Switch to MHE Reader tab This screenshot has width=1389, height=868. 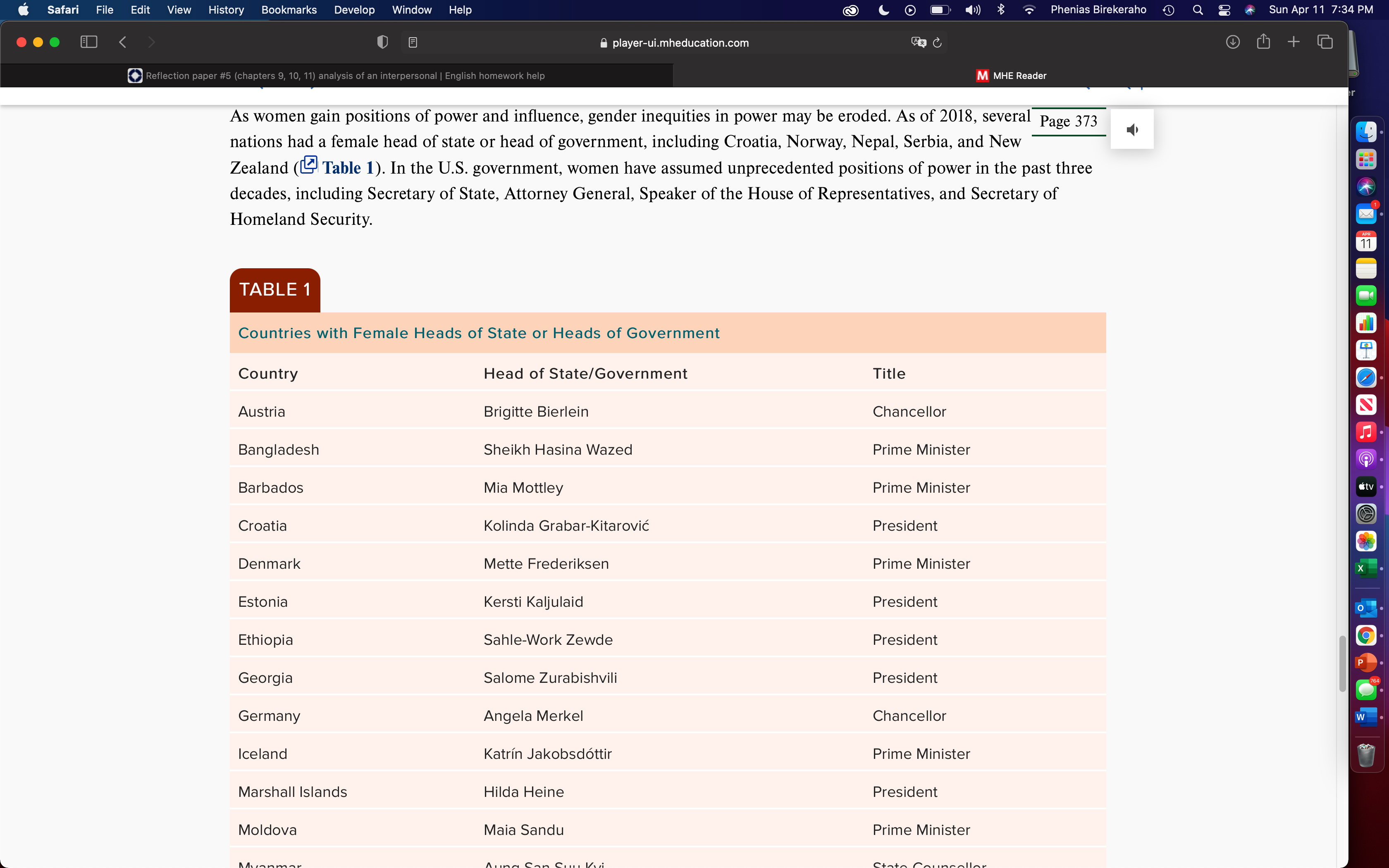[x=1011, y=75]
